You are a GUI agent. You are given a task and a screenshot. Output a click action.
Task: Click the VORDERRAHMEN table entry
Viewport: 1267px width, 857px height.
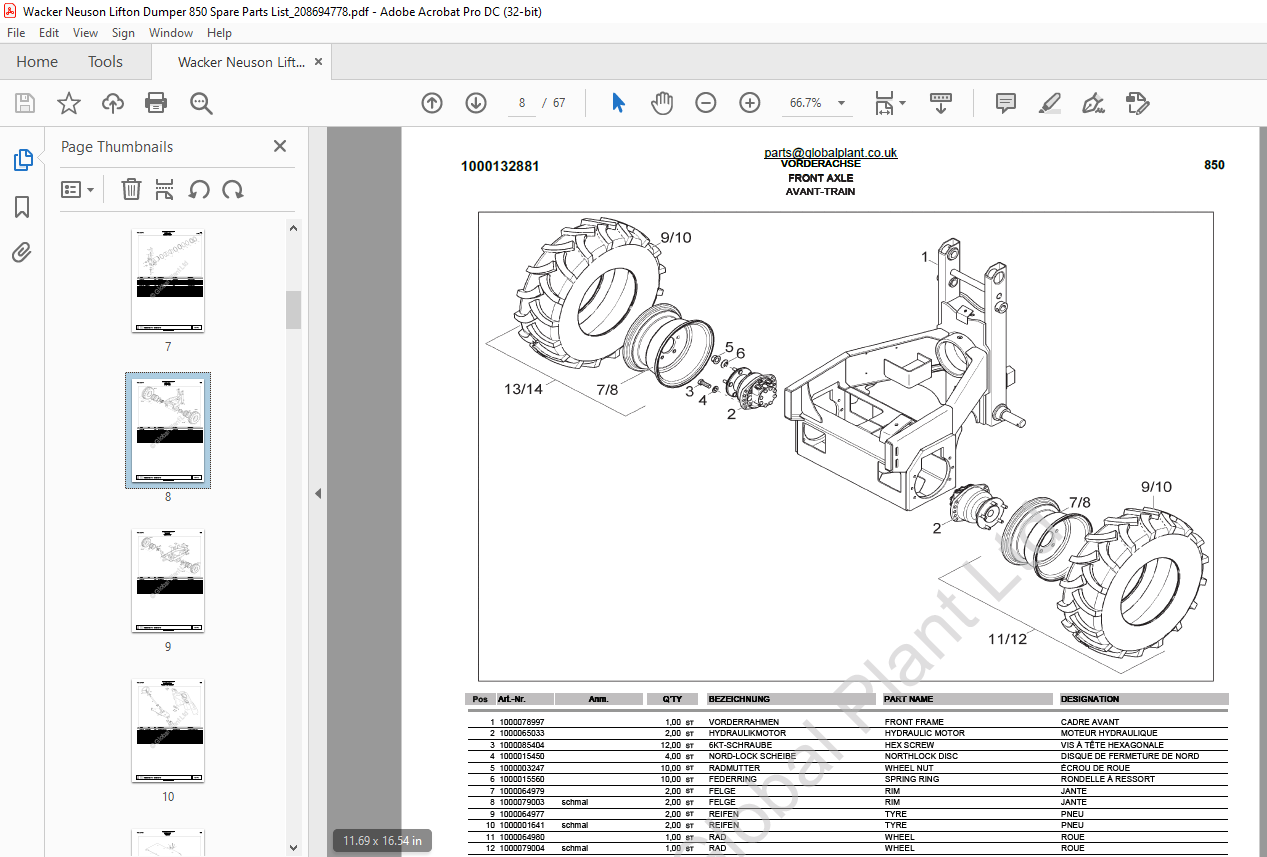[x=744, y=722]
